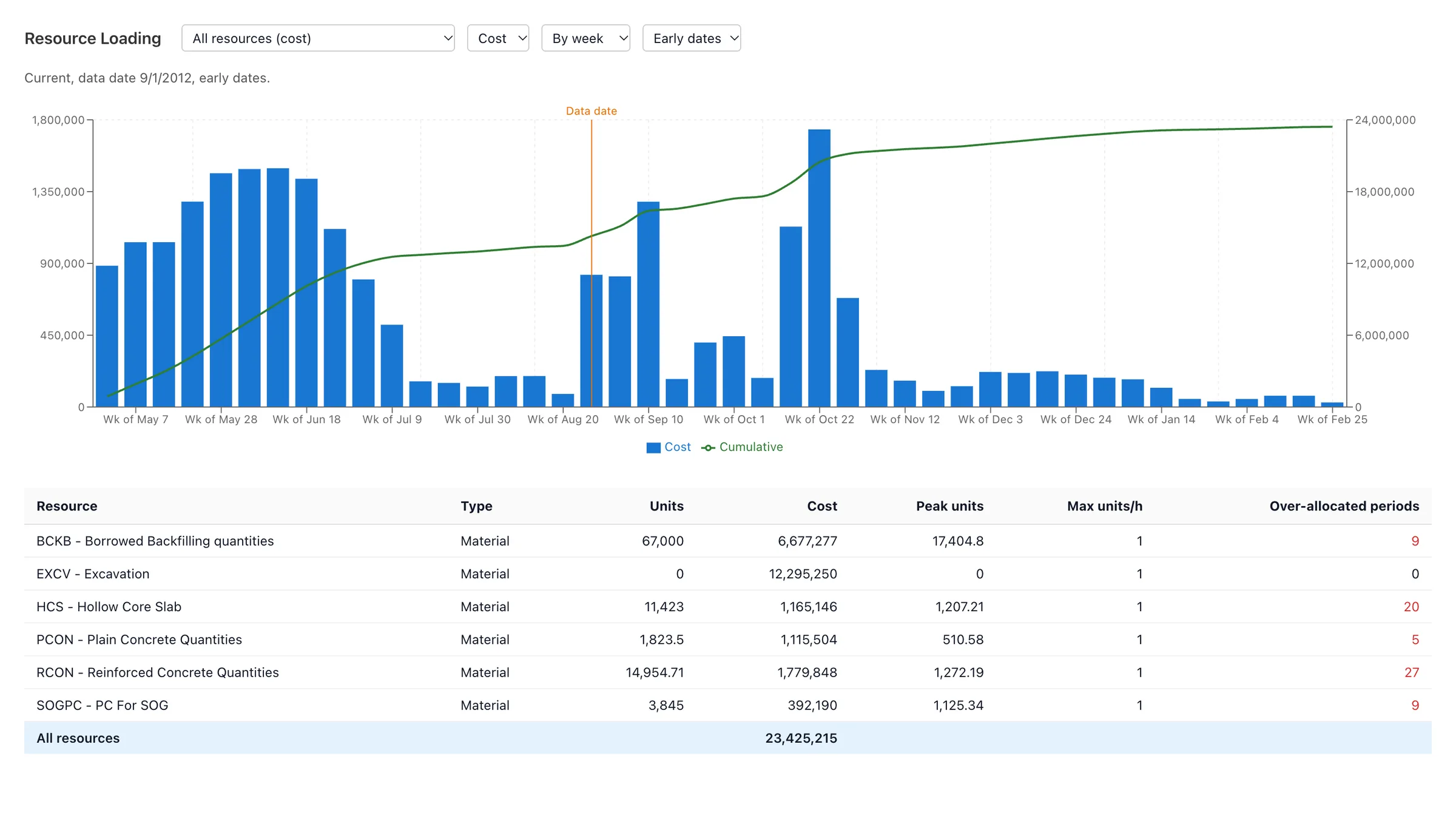Viewport: 1456px width, 815px height.
Task: Open the All resources (cost) dropdown
Action: pyautogui.click(x=318, y=38)
